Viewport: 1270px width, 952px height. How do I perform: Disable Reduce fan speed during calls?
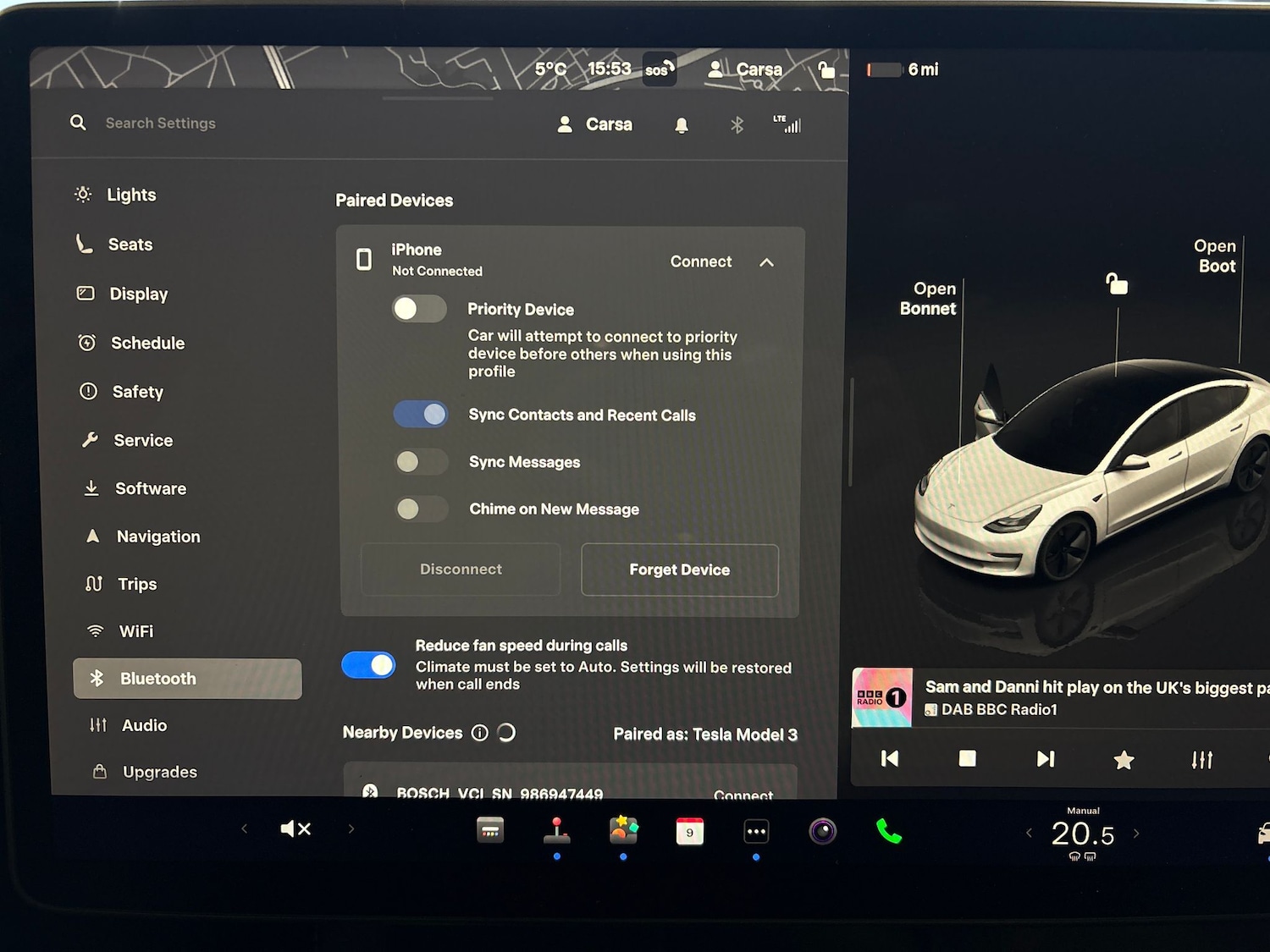(368, 665)
